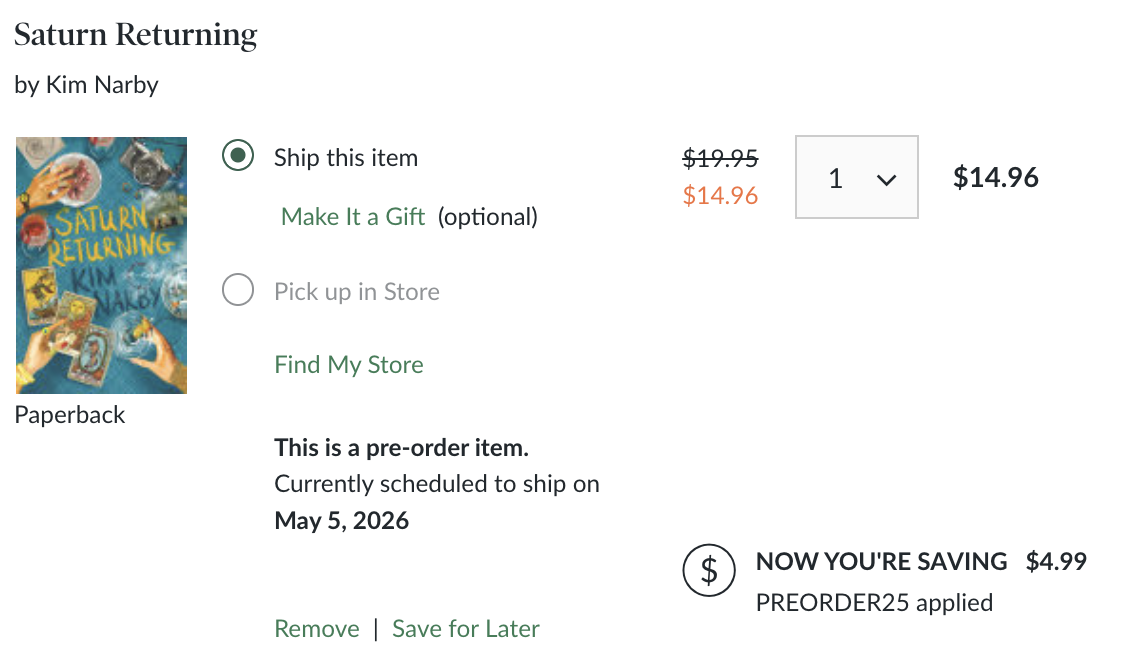The width and height of the screenshot is (1128, 672).
Task: Click the Make It a Gift link
Action: 353,217
